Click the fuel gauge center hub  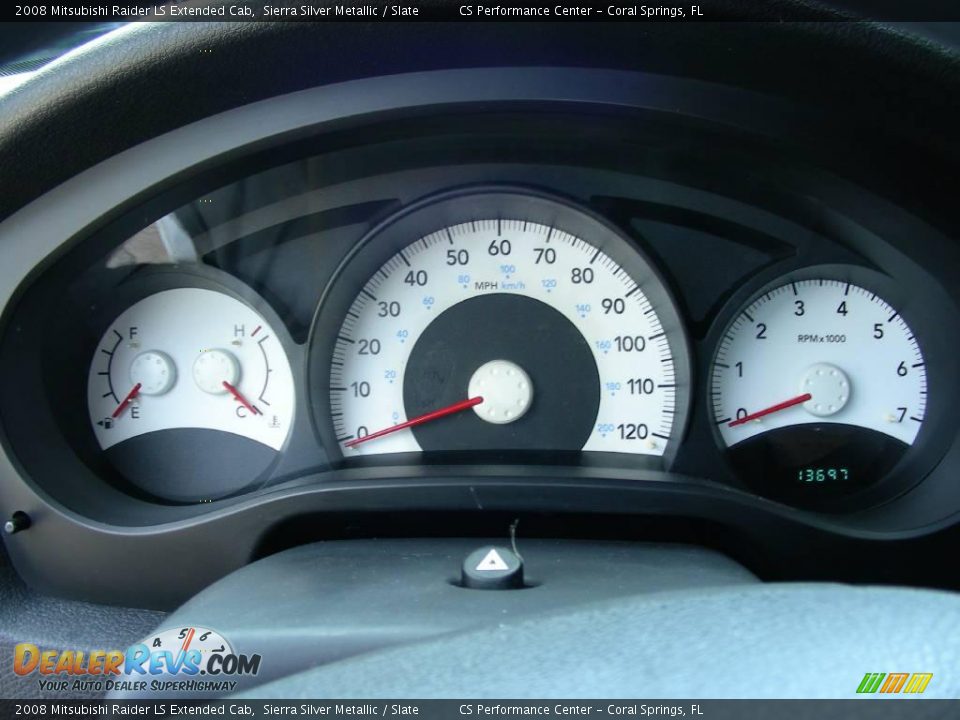(x=153, y=372)
